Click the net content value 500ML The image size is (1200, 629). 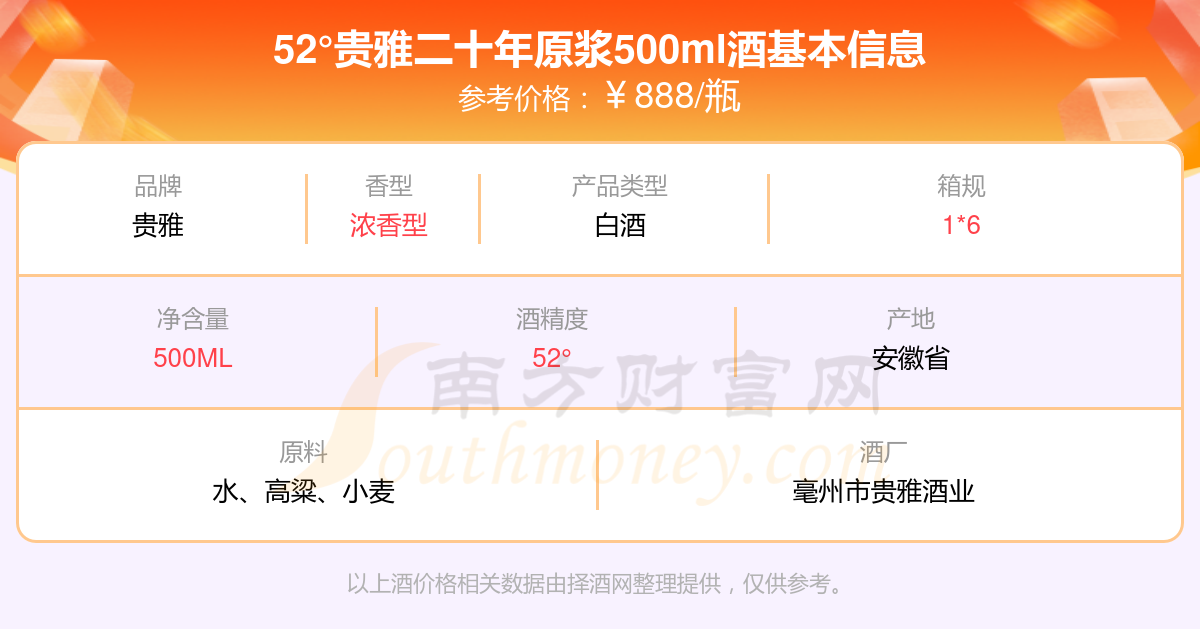click(193, 358)
